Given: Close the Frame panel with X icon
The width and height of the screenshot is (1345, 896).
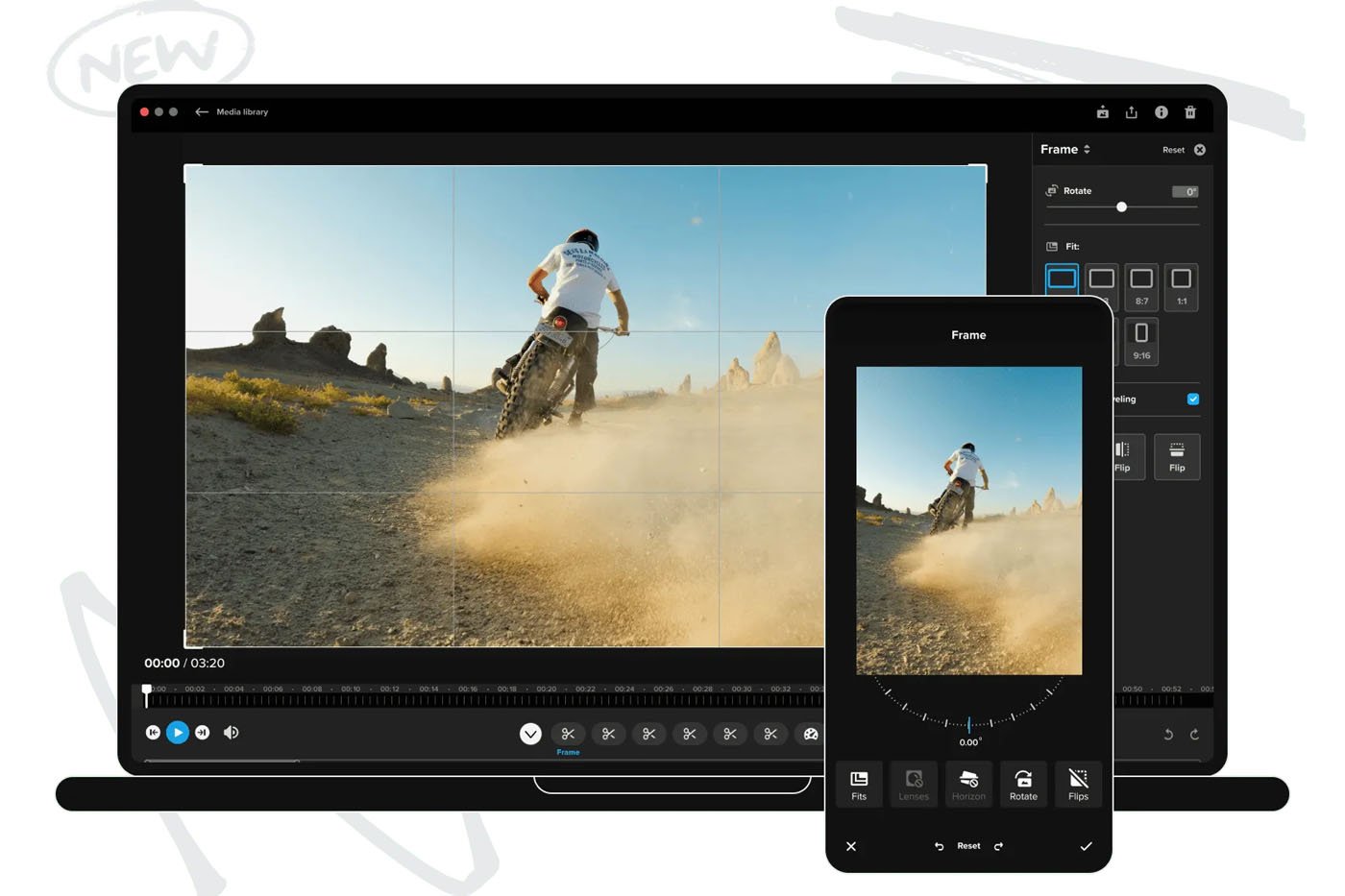Looking at the screenshot, I should tap(1200, 150).
